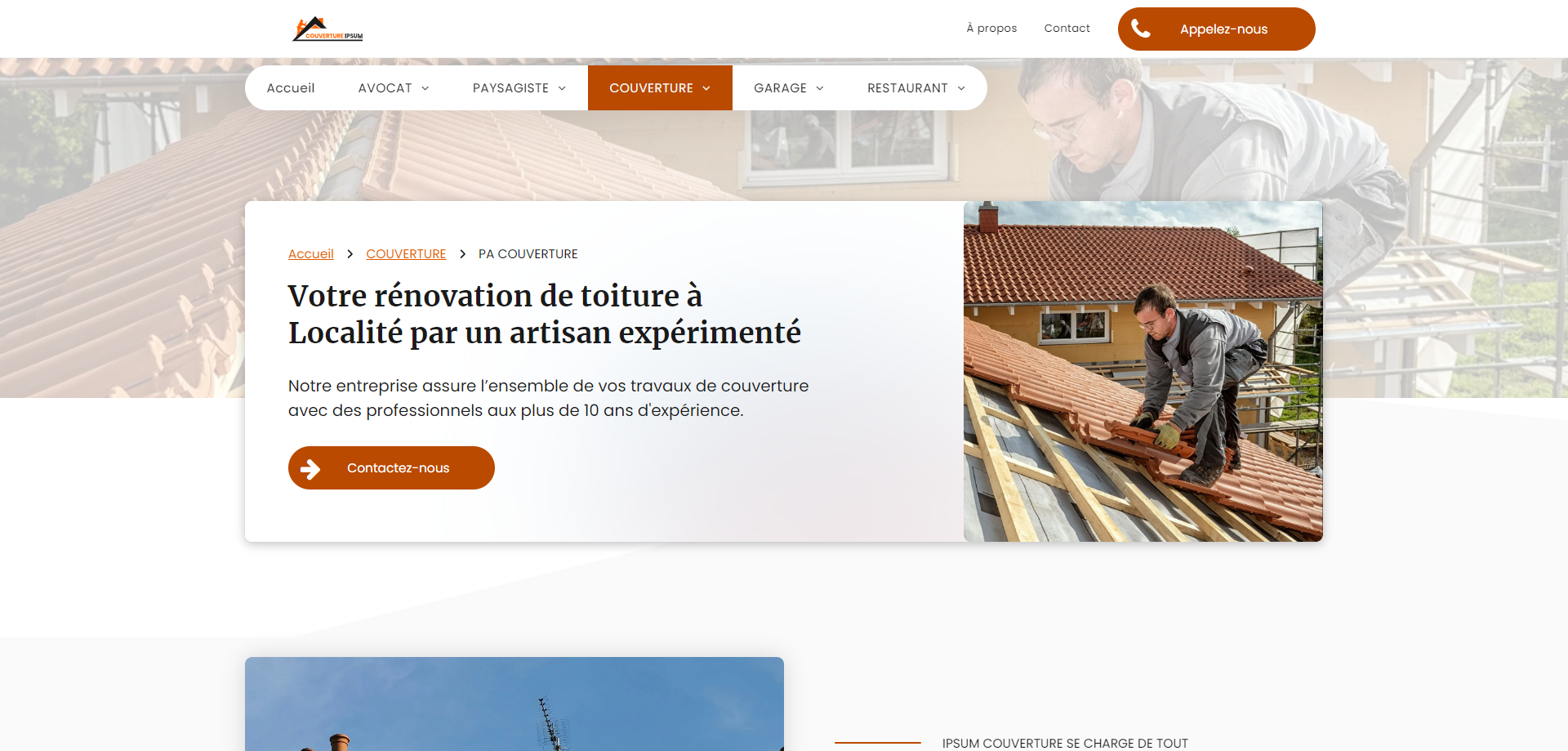The image size is (1568, 751).
Task: Select the RESTAURANT menu item
Action: 916,88
